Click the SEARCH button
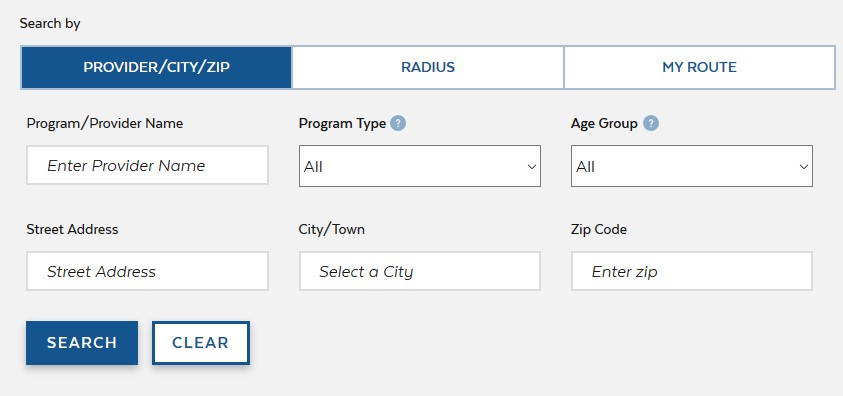843x396 pixels. [82, 343]
